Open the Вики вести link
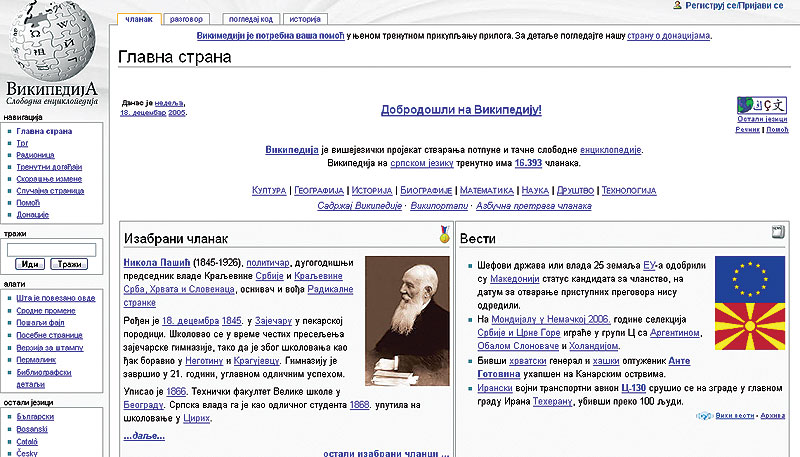800x457 pixels. click(735, 416)
